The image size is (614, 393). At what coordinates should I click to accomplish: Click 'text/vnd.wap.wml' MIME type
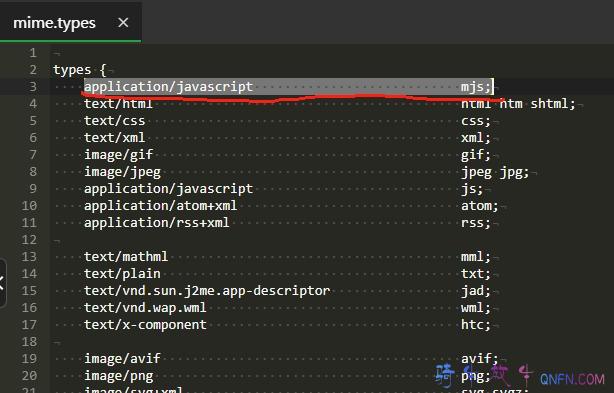[x=145, y=308]
